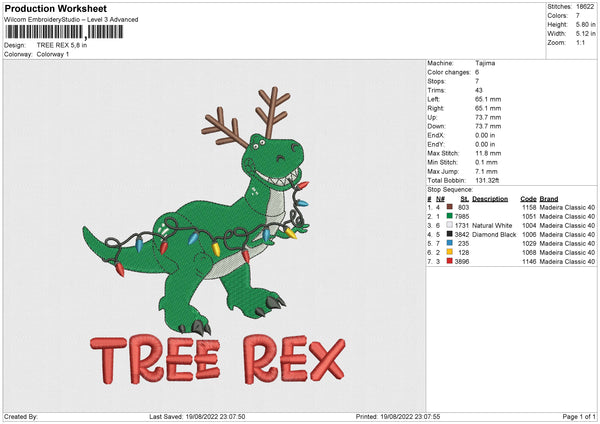Select the Diamond Black color swatch
600x424 pixels.
[x=450, y=234]
